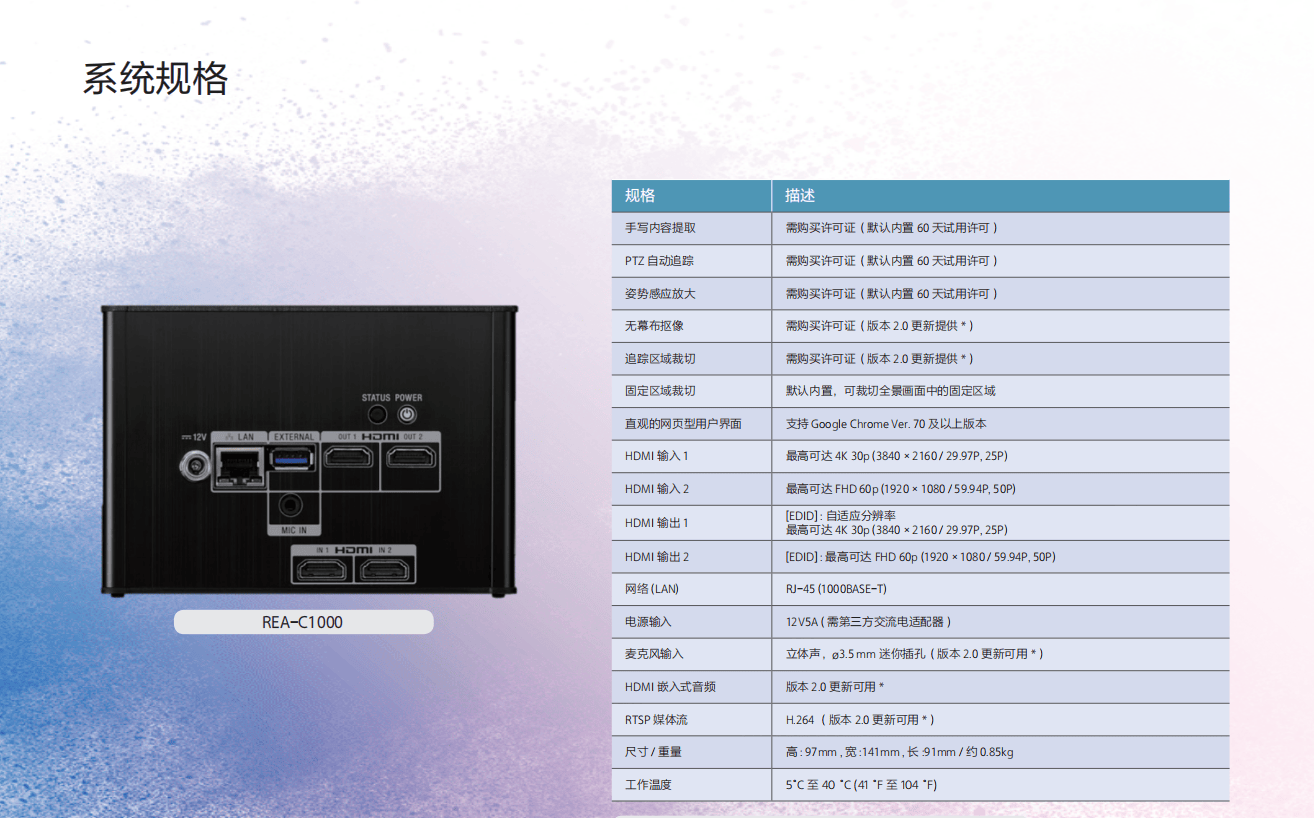Click the 工作温度 row label
The width and height of the screenshot is (1314, 818).
tap(648, 785)
